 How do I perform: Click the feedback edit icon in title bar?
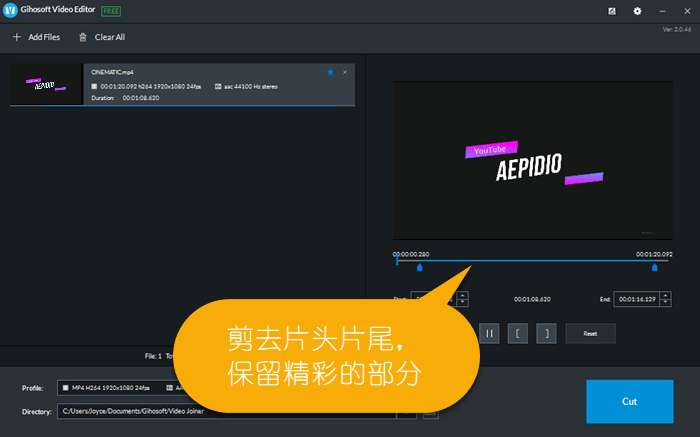point(611,11)
